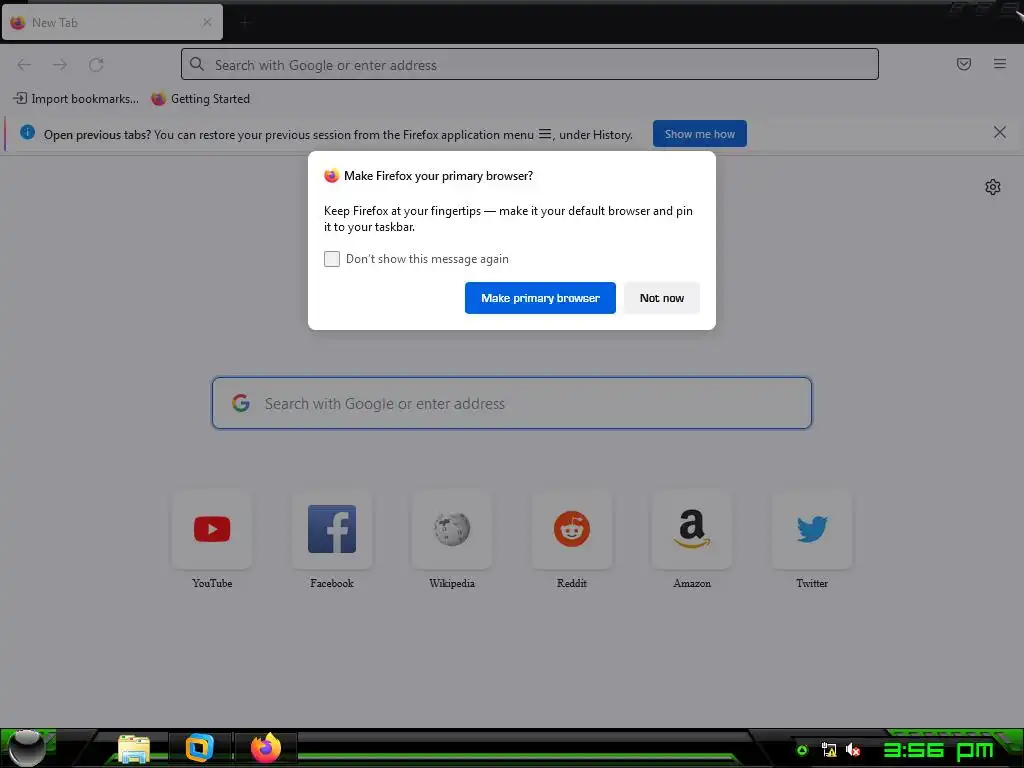The height and width of the screenshot is (768, 1024).
Task: Open the Save to Pocket icon
Action: coord(964,64)
